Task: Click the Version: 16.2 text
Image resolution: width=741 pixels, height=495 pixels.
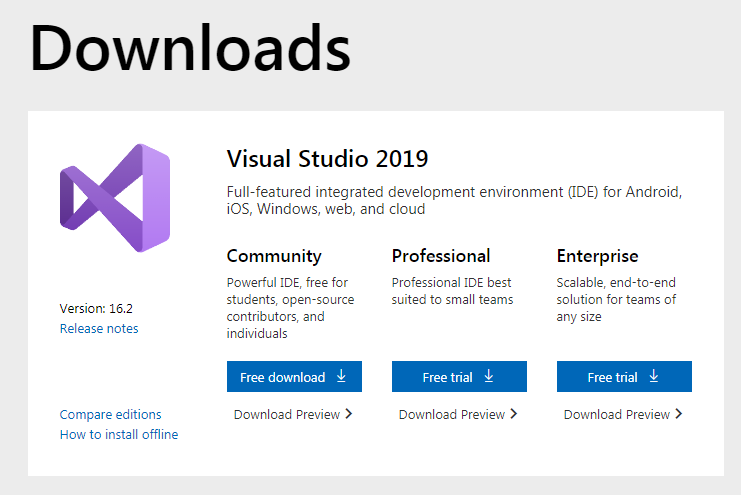Action: 96,309
